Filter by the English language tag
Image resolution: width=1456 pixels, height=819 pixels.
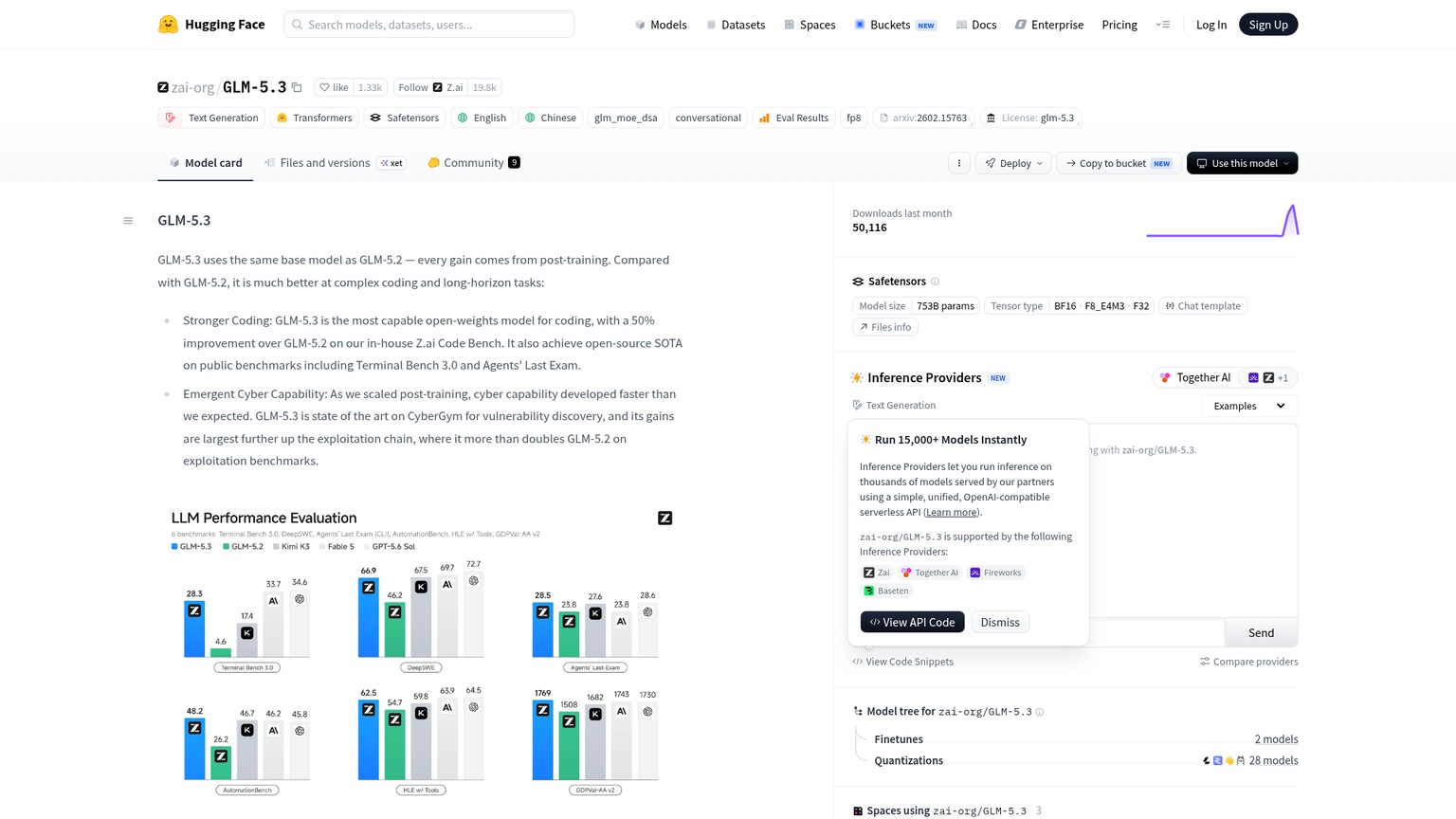pyautogui.click(x=482, y=118)
